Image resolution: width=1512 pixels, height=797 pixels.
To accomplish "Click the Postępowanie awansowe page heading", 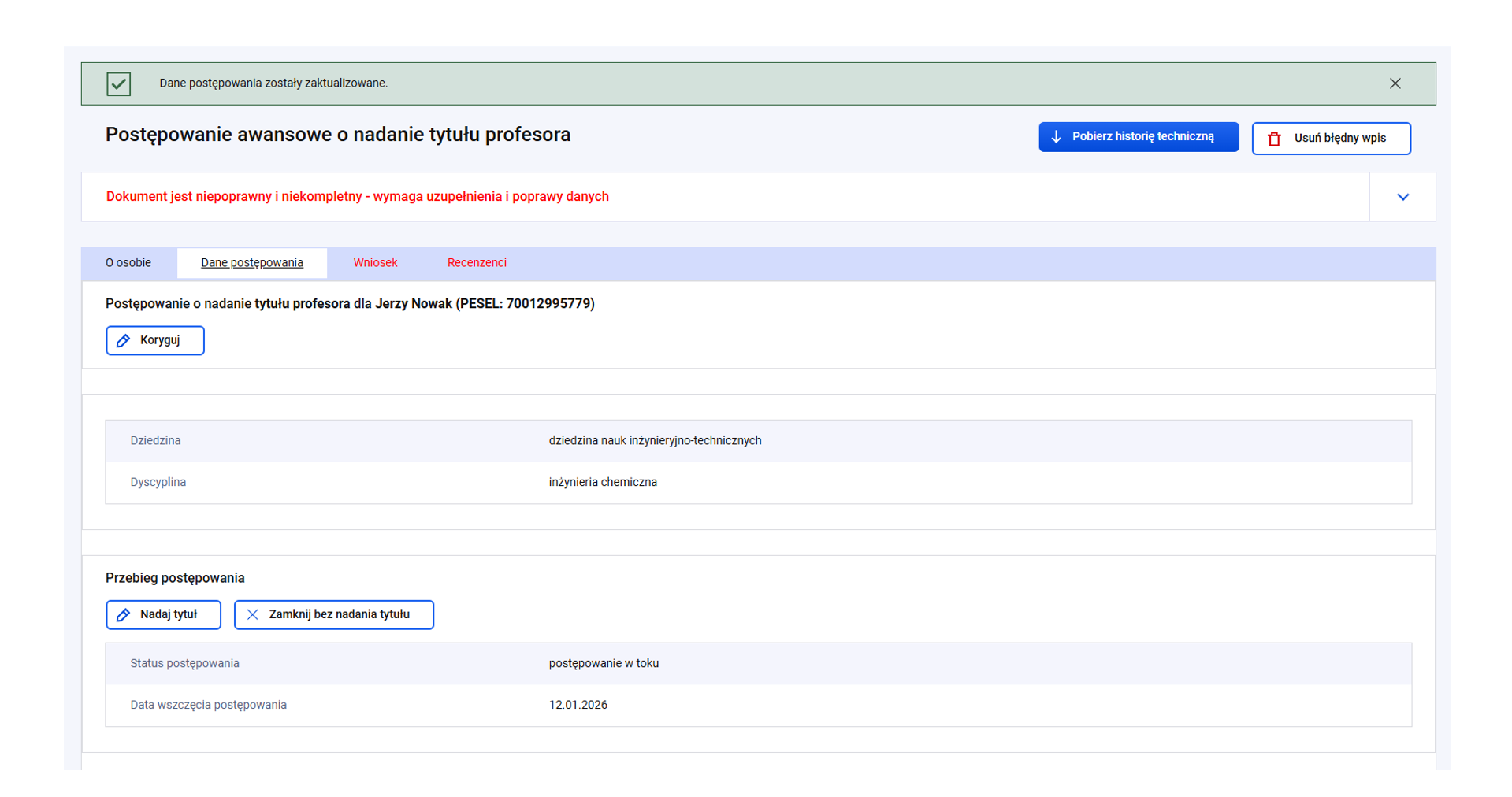I will (x=338, y=135).
